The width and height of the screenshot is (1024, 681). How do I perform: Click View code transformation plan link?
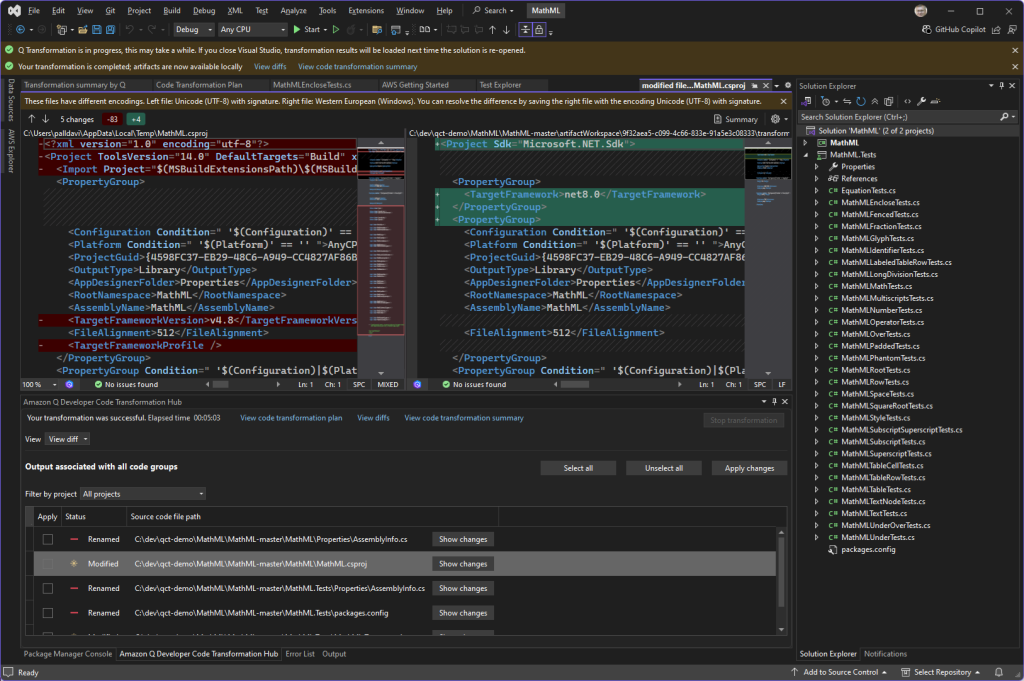291,418
